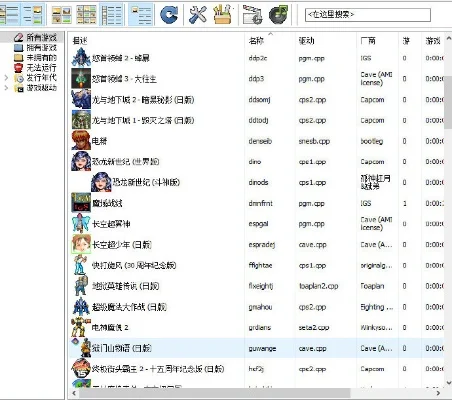Select 所有游戏 in the folder tree
Image resolution: width=452 pixels, height=400 pixels.
41,37
